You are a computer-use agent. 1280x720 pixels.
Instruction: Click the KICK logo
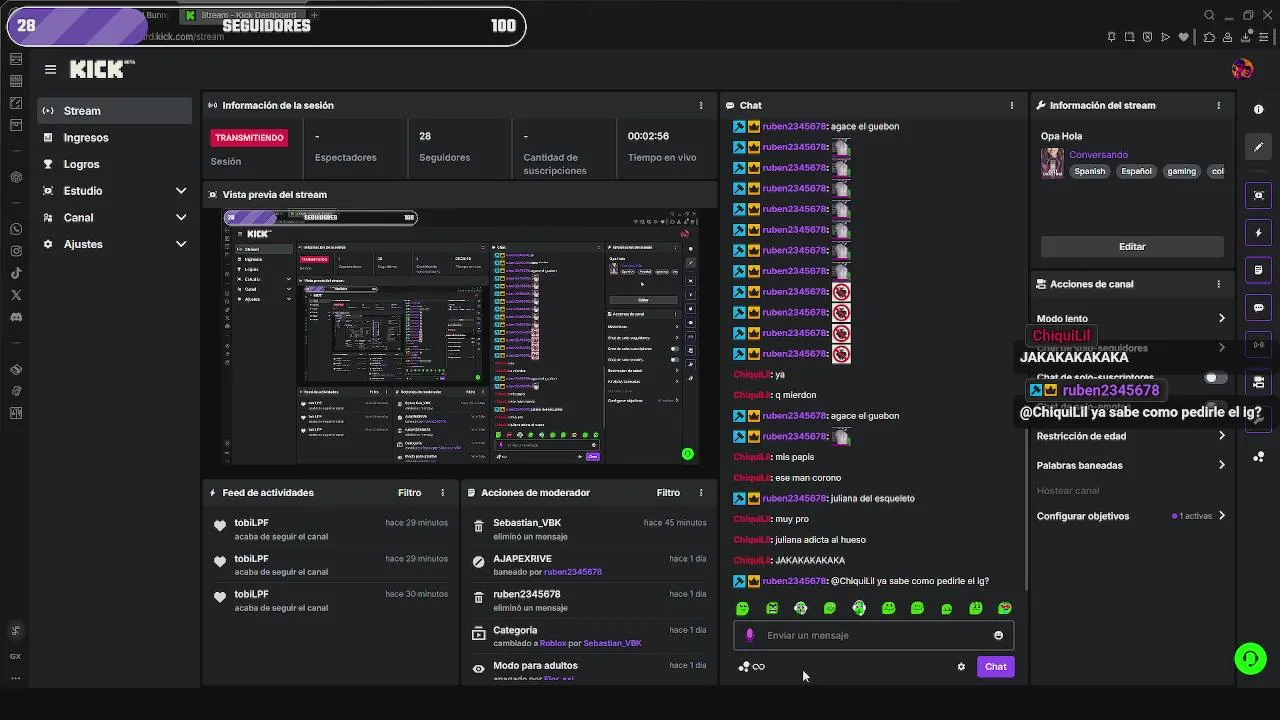[x=101, y=69]
